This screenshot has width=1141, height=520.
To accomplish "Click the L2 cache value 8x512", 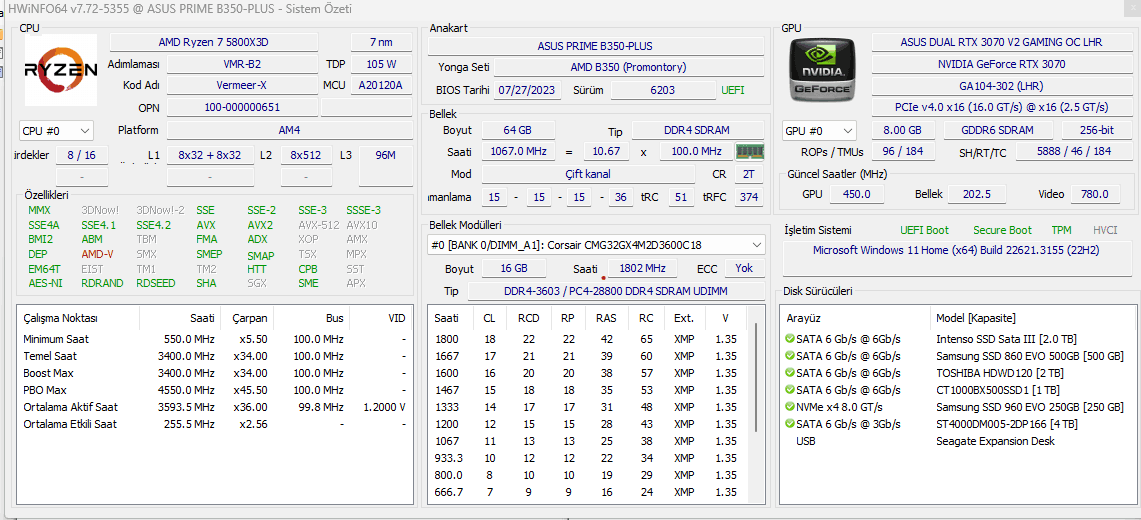I will (306, 155).
